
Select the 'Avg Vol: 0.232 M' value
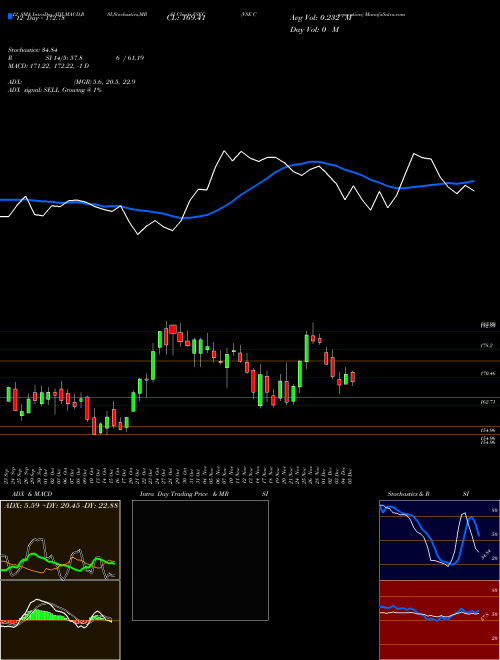click(x=320, y=18)
